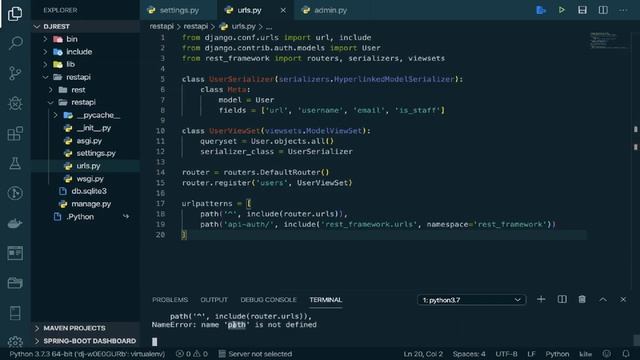Click the blue run-in-interactive icon in editor toolbar
640x360 pixels.
click(x=541, y=10)
